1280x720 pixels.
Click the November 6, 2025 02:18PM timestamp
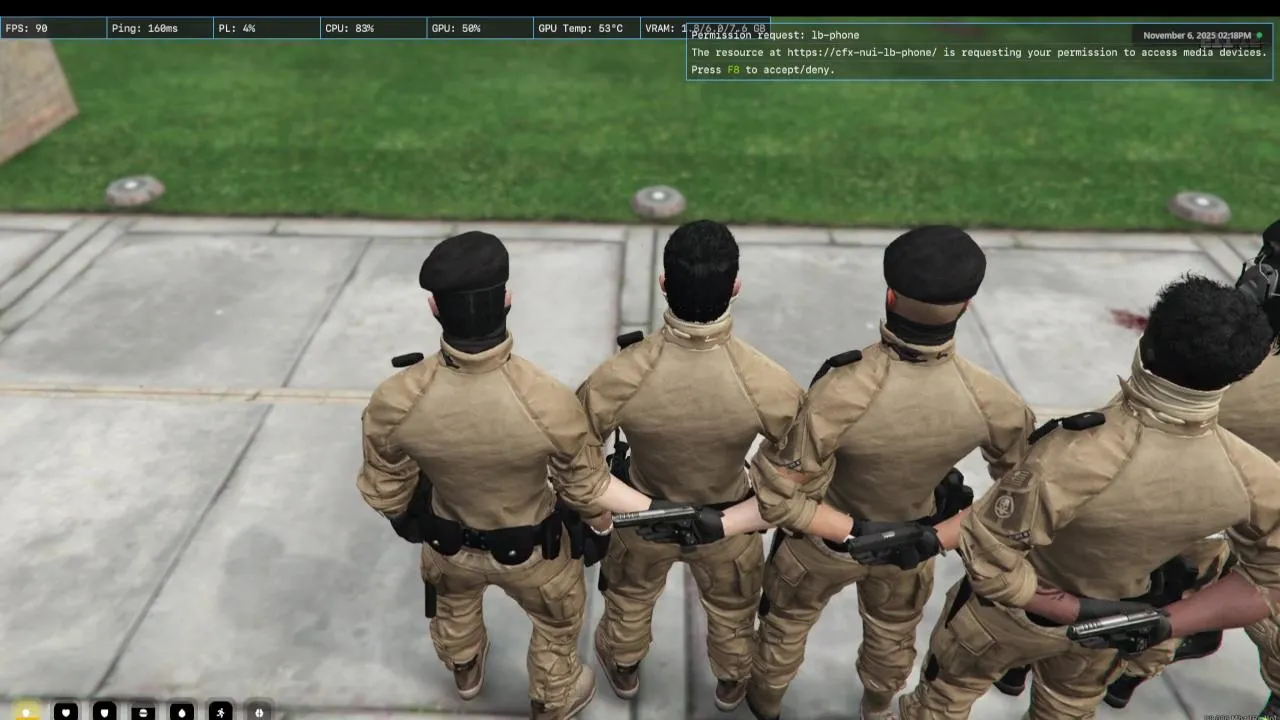[x=1197, y=35]
